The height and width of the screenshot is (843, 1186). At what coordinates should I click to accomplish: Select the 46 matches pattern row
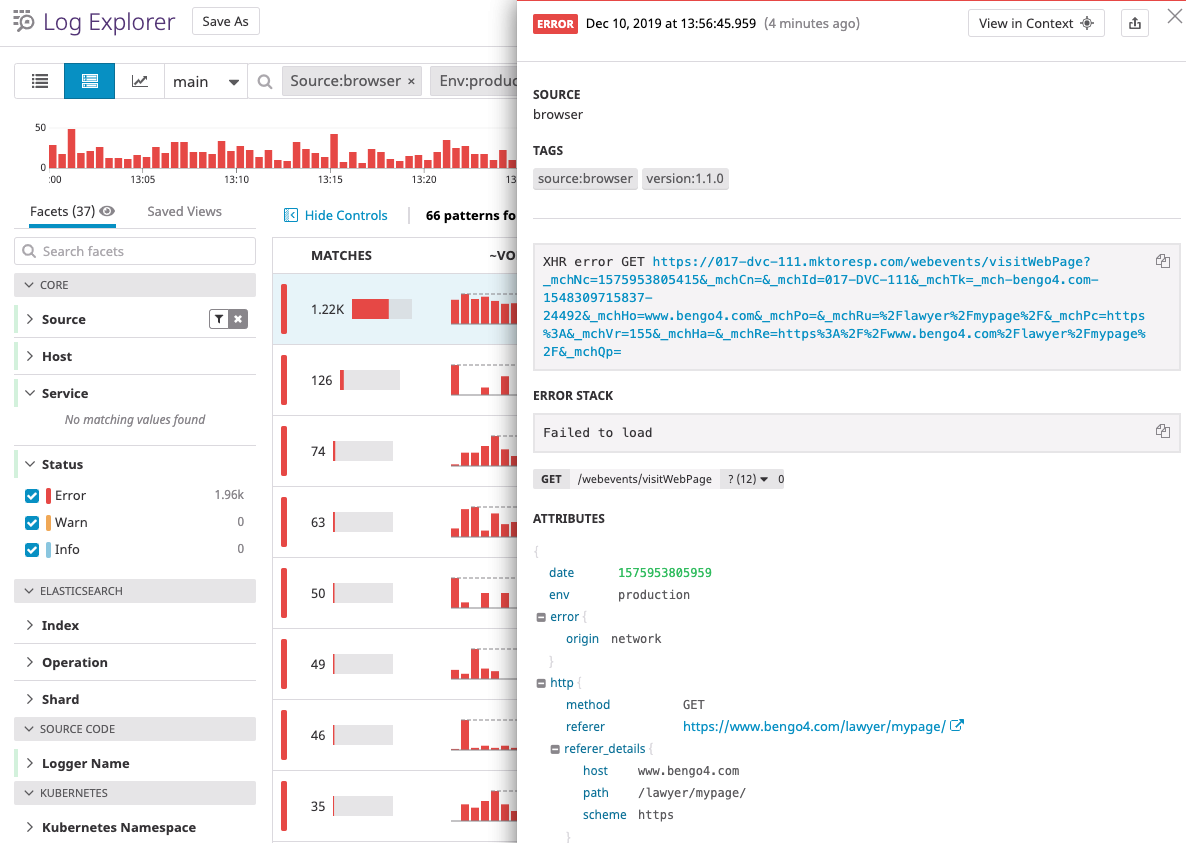click(395, 736)
